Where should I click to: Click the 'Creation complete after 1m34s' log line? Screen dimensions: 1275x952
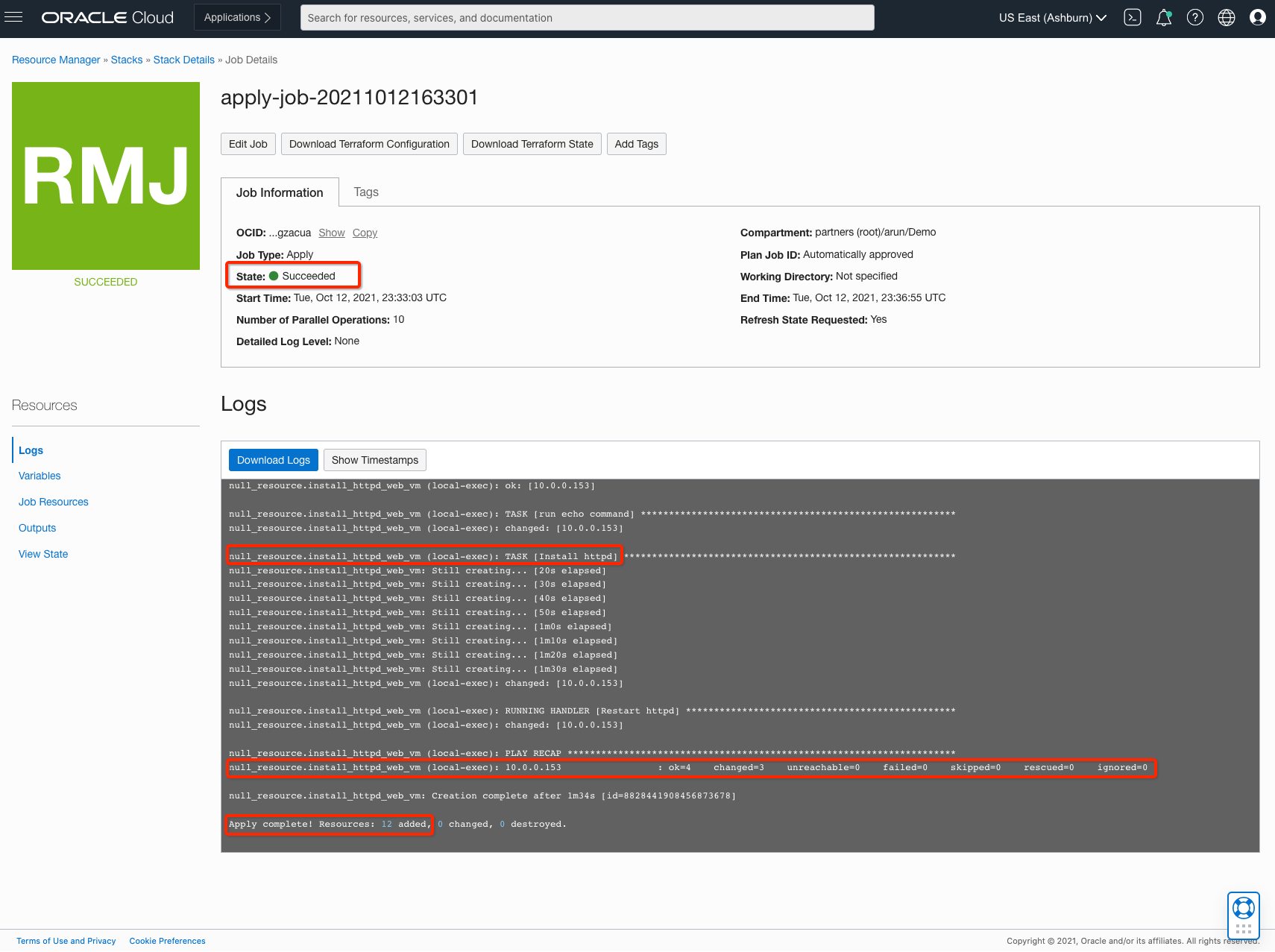click(x=482, y=795)
